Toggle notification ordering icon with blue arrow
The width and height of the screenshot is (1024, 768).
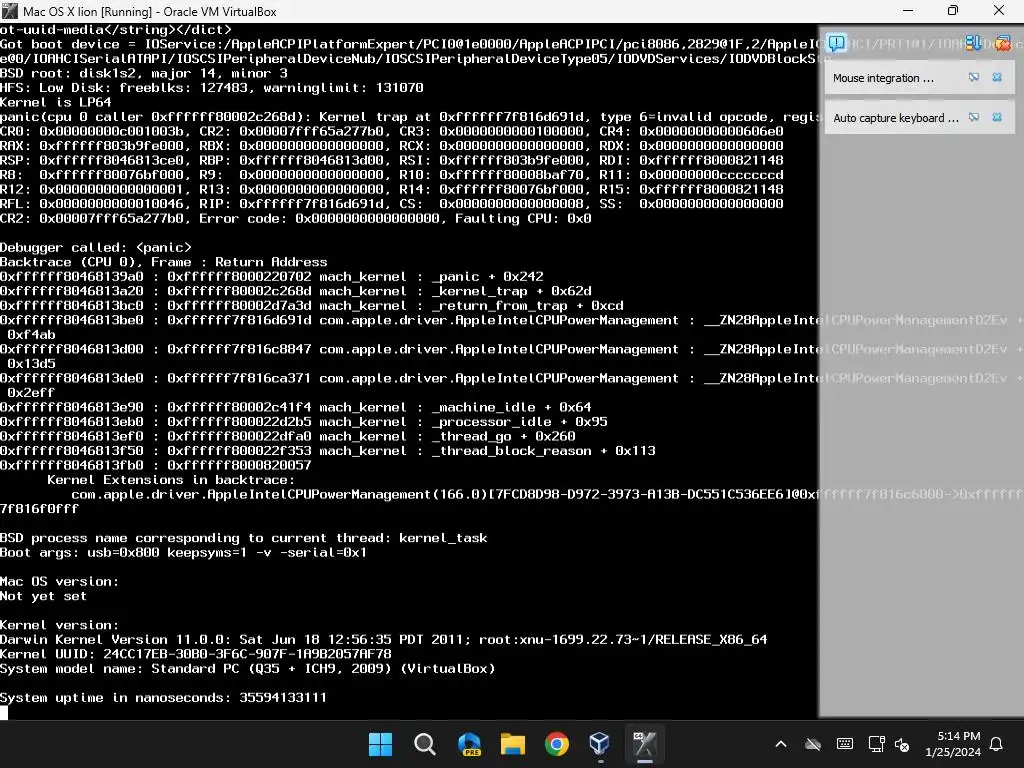click(973, 43)
